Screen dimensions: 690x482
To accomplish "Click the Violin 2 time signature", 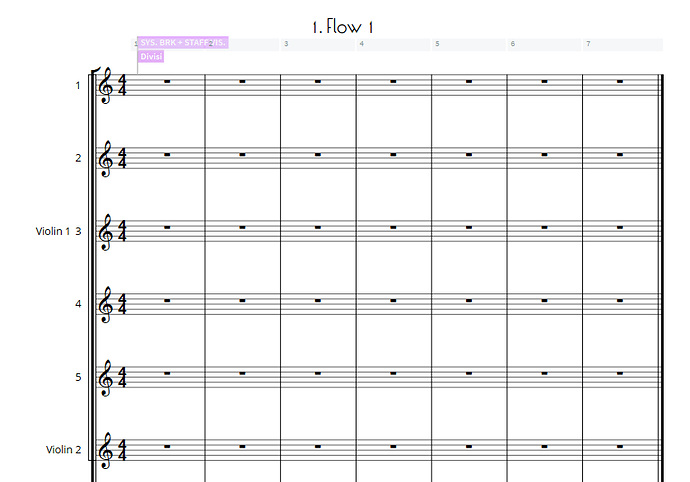I will (x=122, y=450).
